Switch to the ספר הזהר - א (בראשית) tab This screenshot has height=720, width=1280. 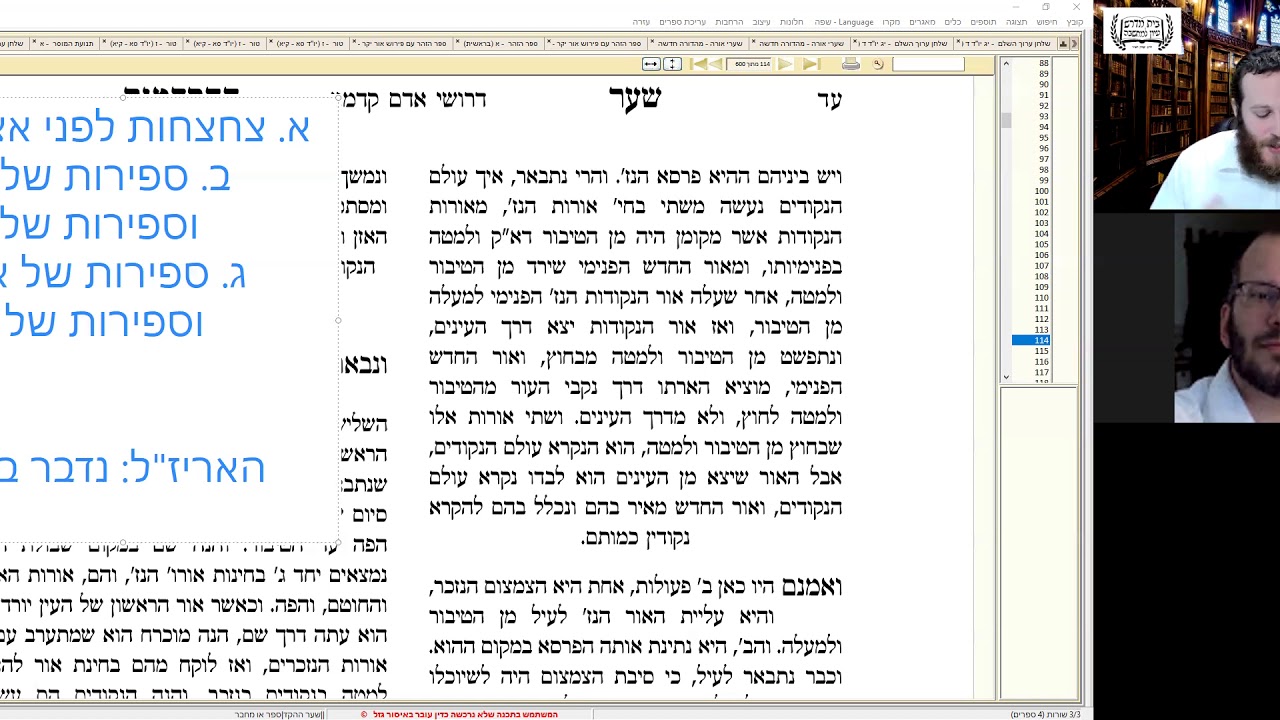(x=500, y=44)
